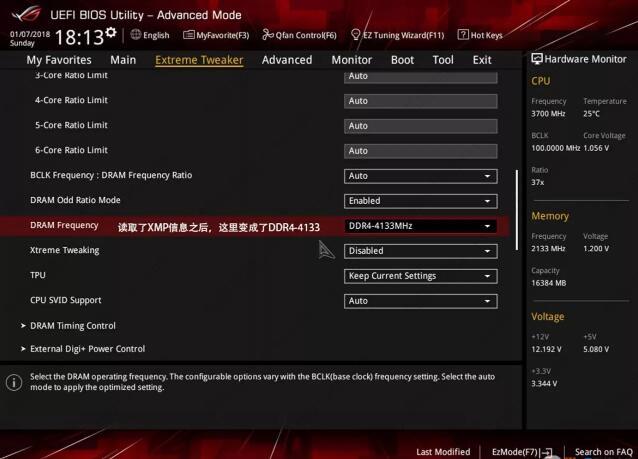Click the Last Modified button

443,452
